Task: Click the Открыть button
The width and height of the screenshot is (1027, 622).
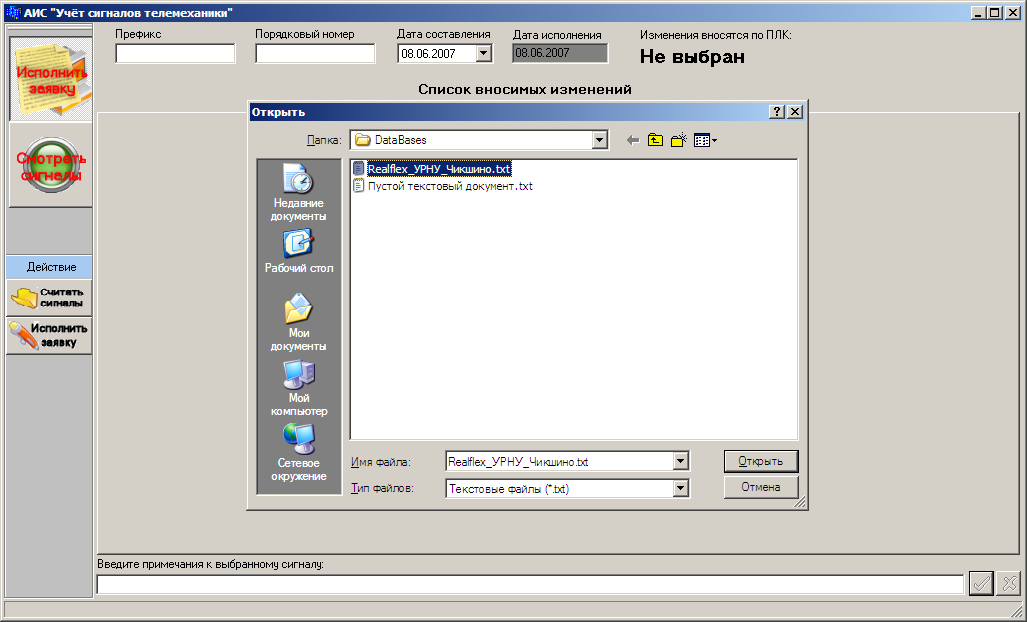Action: point(760,461)
